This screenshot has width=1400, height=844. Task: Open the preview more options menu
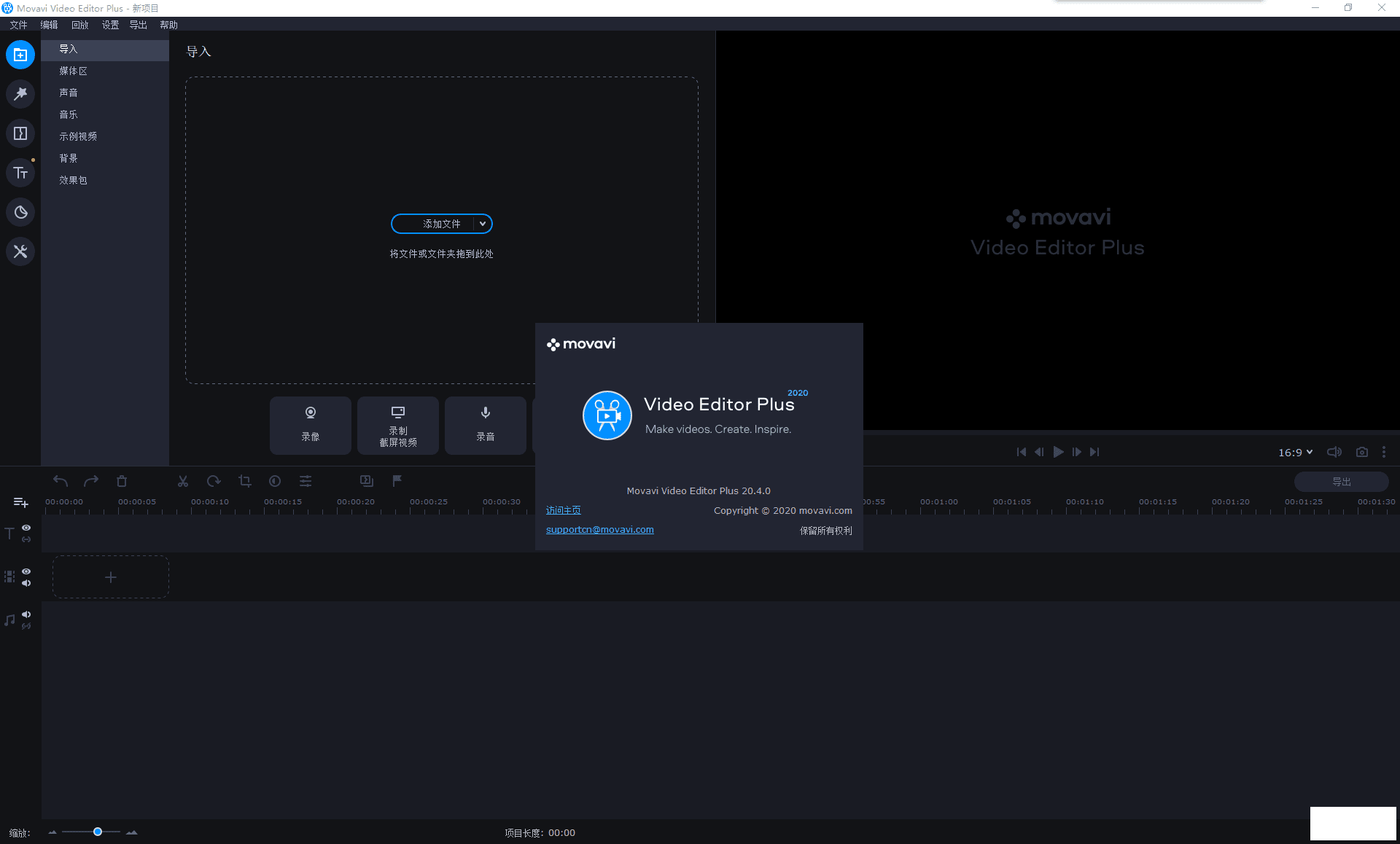pos(1384,452)
